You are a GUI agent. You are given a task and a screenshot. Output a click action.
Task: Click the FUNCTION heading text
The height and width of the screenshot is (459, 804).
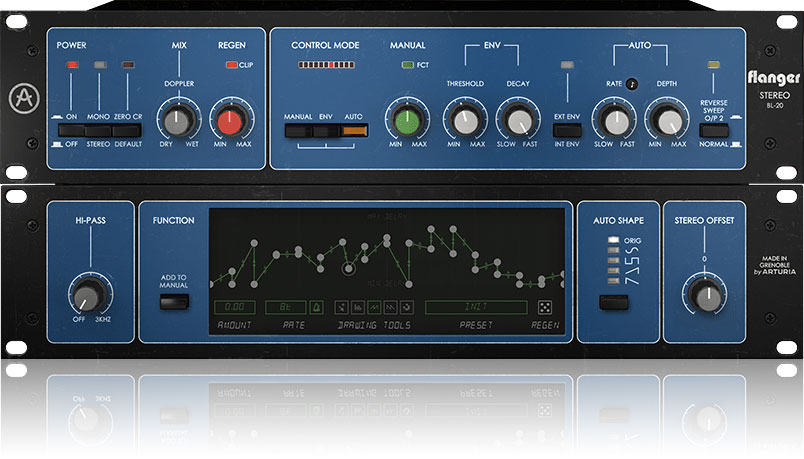click(x=173, y=221)
